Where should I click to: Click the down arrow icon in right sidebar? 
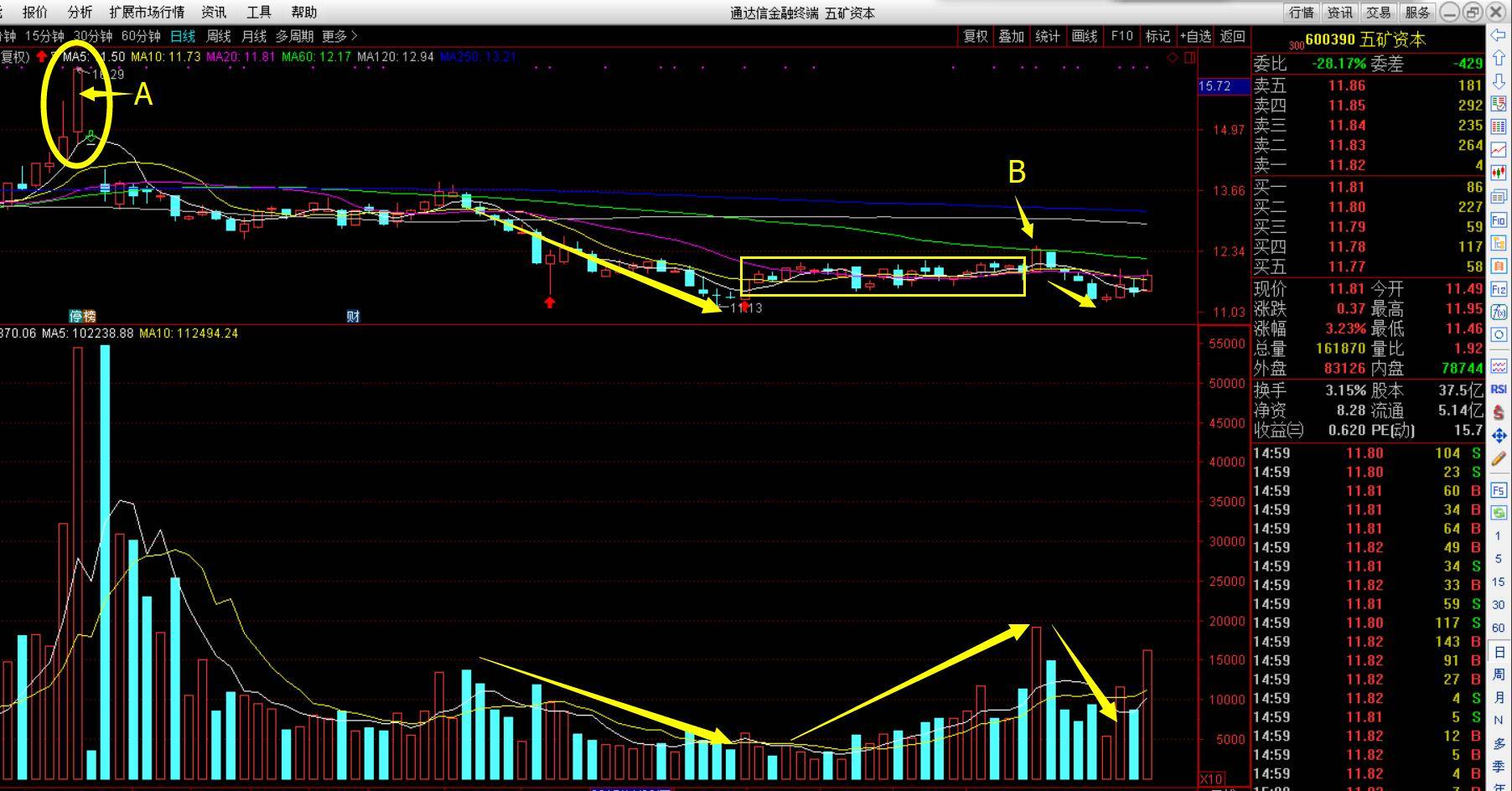(1498, 82)
